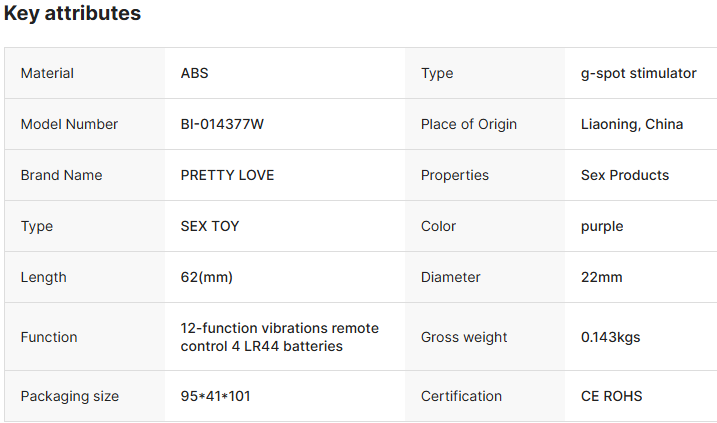Select the BI-014377W model number value

pyautogui.click(x=222, y=124)
